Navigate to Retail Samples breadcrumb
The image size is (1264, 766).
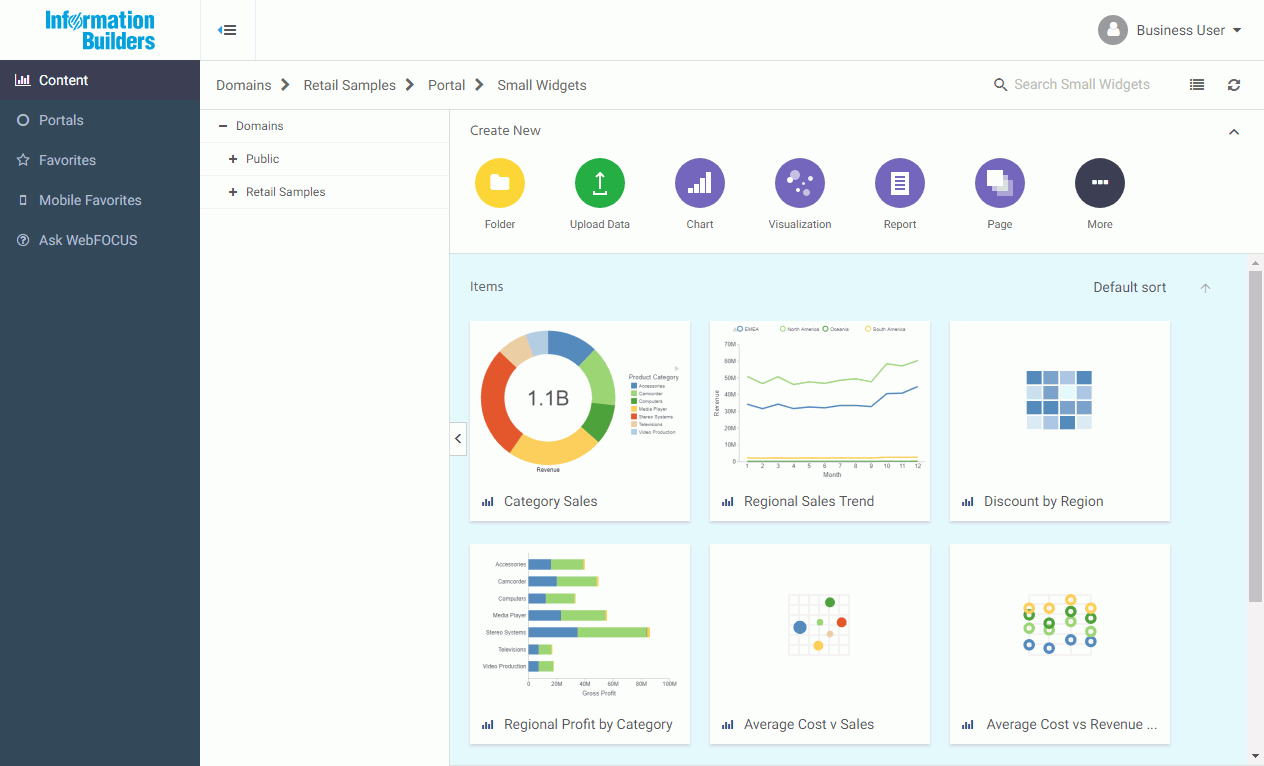350,85
